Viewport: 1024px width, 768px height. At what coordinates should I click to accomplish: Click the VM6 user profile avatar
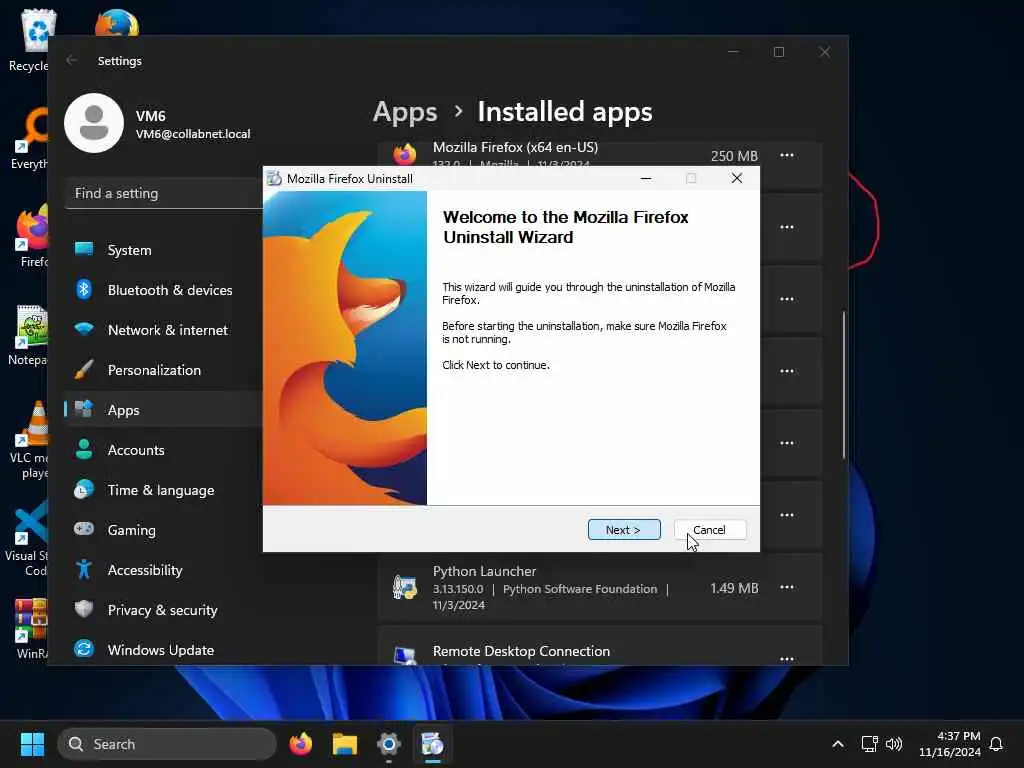[x=94, y=123]
